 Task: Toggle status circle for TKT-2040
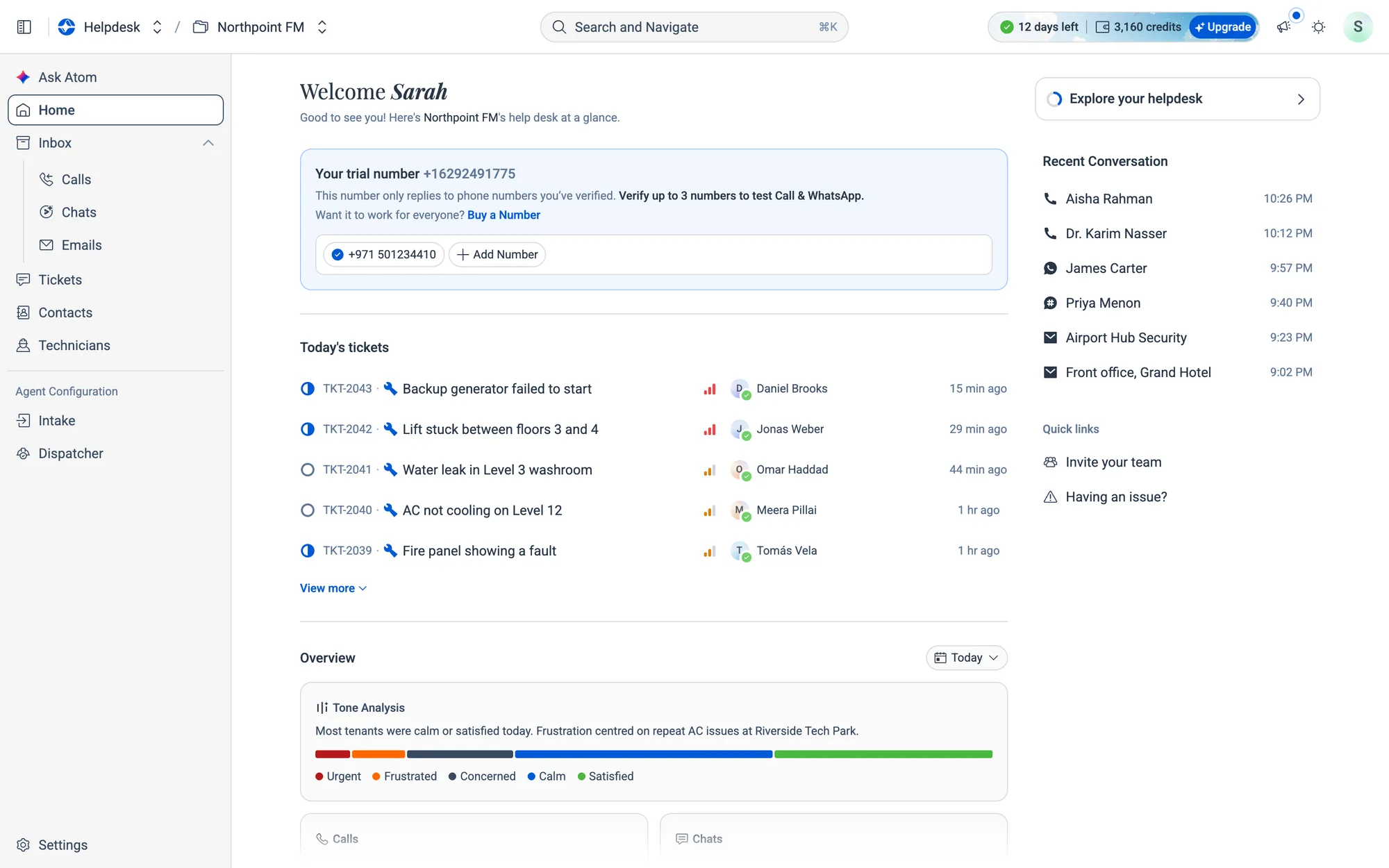point(308,510)
